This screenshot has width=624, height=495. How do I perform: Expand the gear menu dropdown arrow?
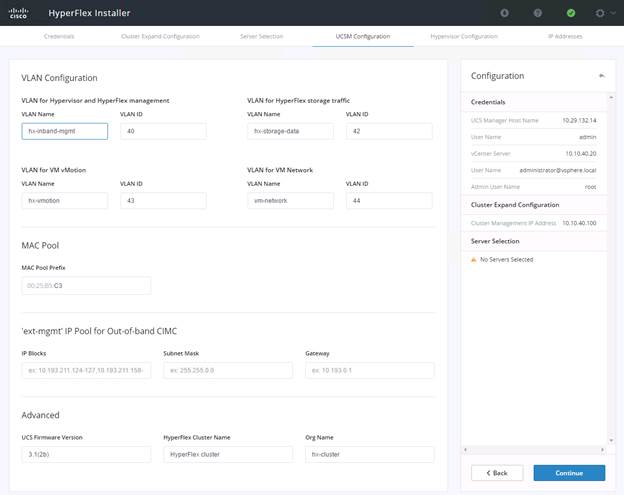[613, 13]
